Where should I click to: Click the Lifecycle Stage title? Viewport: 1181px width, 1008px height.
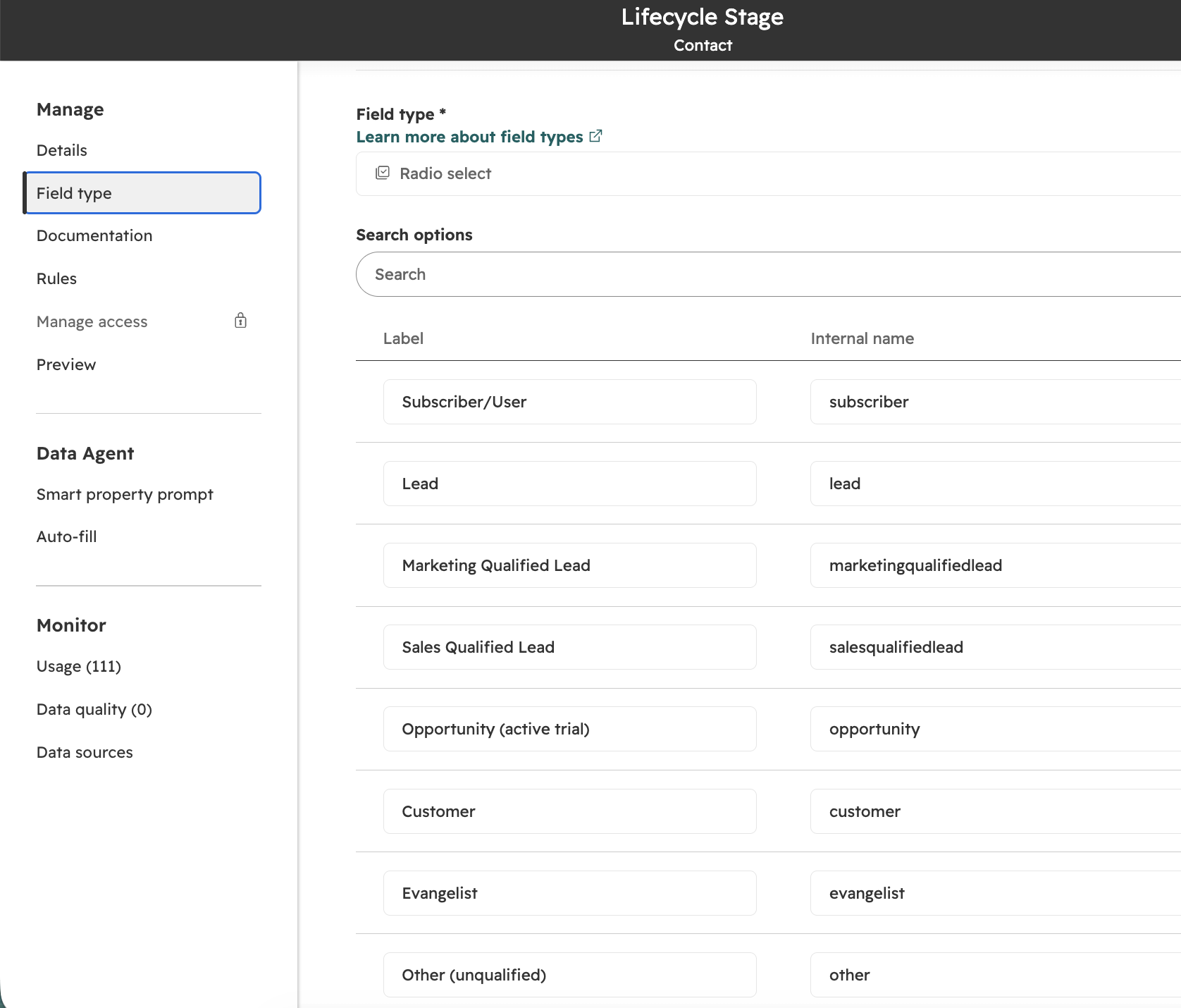703,17
